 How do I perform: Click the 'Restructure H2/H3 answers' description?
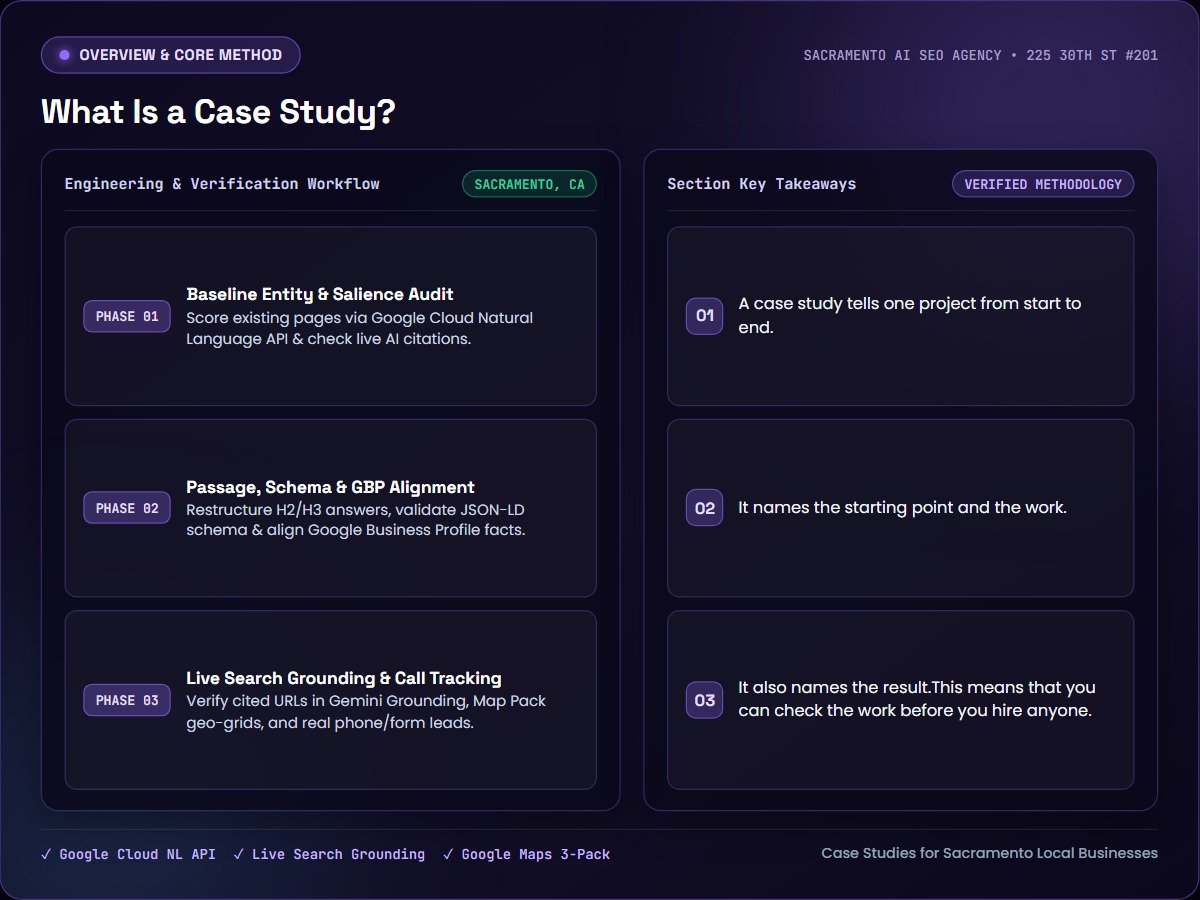(356, 520)
